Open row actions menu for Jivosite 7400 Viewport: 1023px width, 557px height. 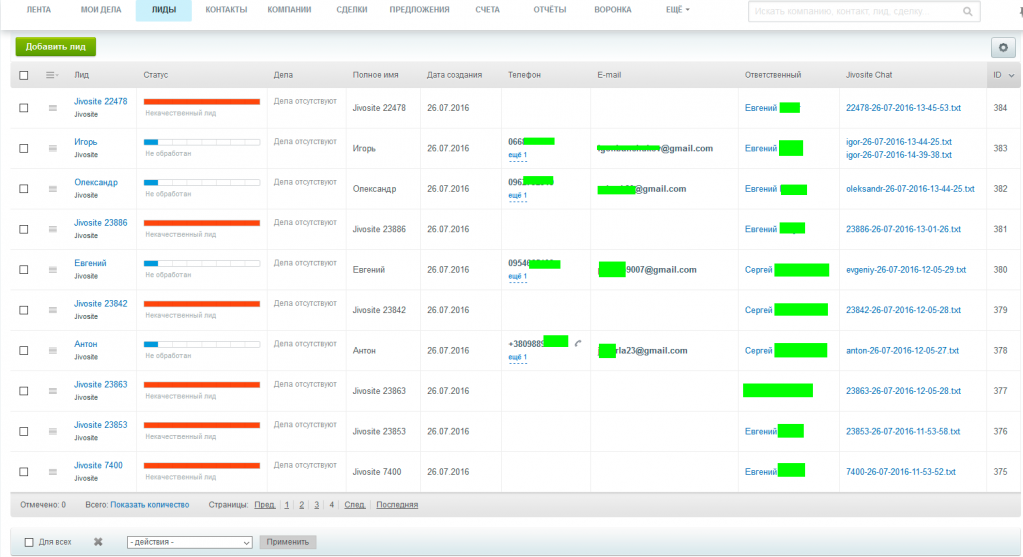53,472
